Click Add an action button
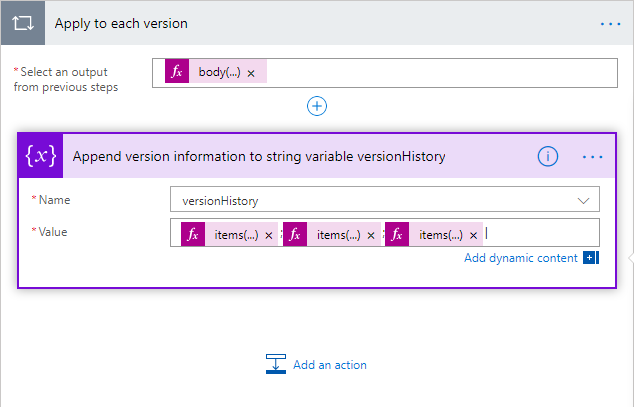Image resolution: width=634 pixels, height=407 pixels. (x=317, y=365)
